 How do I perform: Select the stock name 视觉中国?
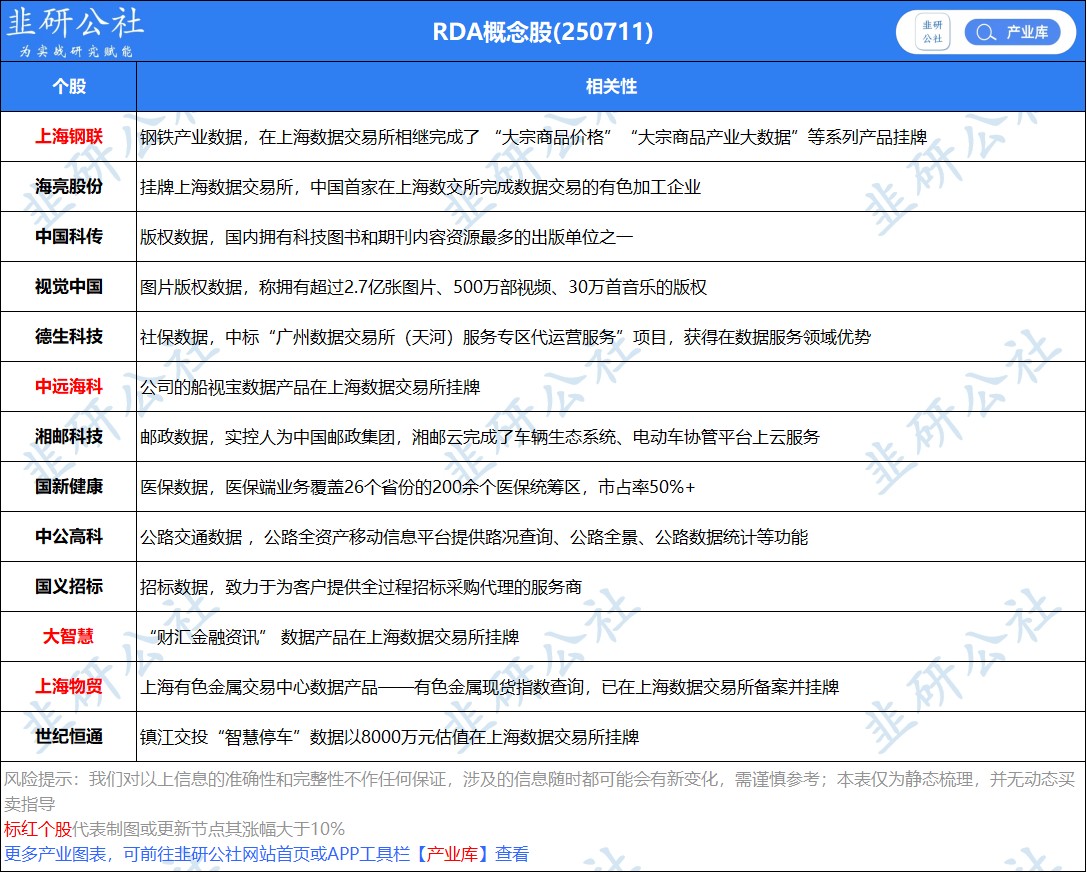[69, 286]
